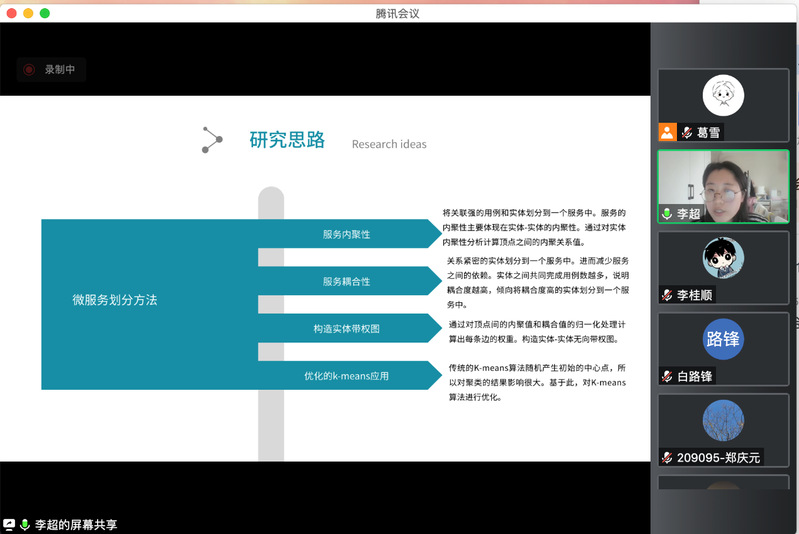This screenshot has height=534, width=799.
Task: Click the muted microphone icon beside 葛雪
Action: pos(687,132)
